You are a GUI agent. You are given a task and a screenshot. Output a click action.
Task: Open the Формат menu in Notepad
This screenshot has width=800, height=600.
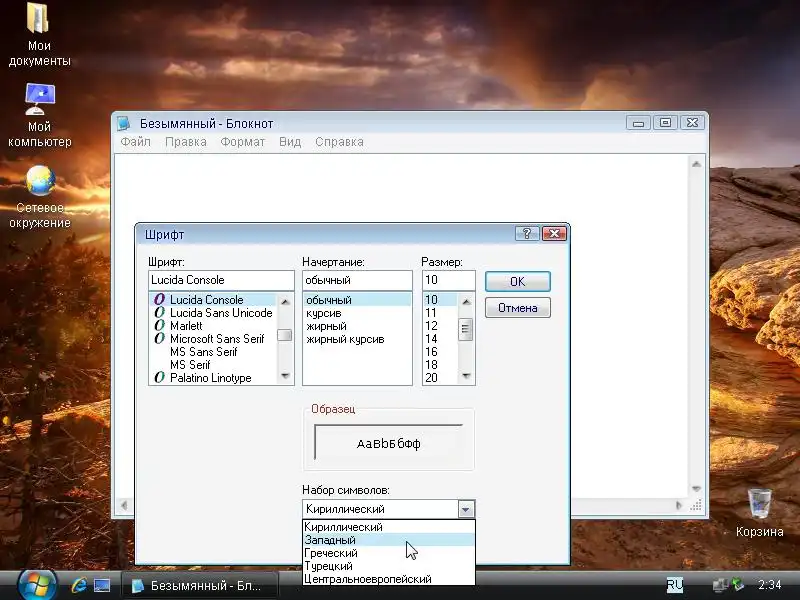(243, 142)
